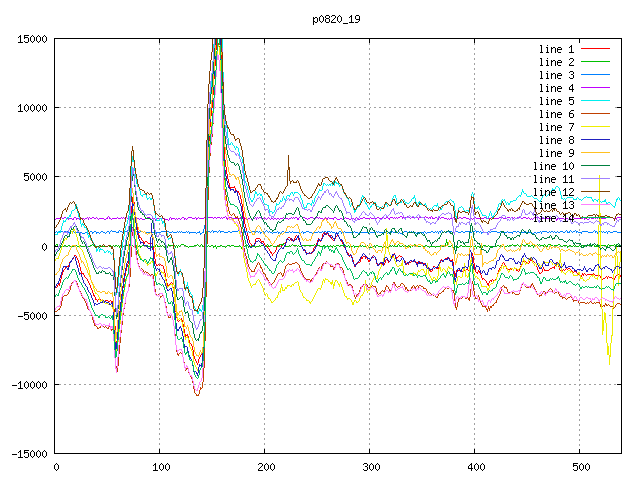Click the line 11 legend label

coord(553,179)
